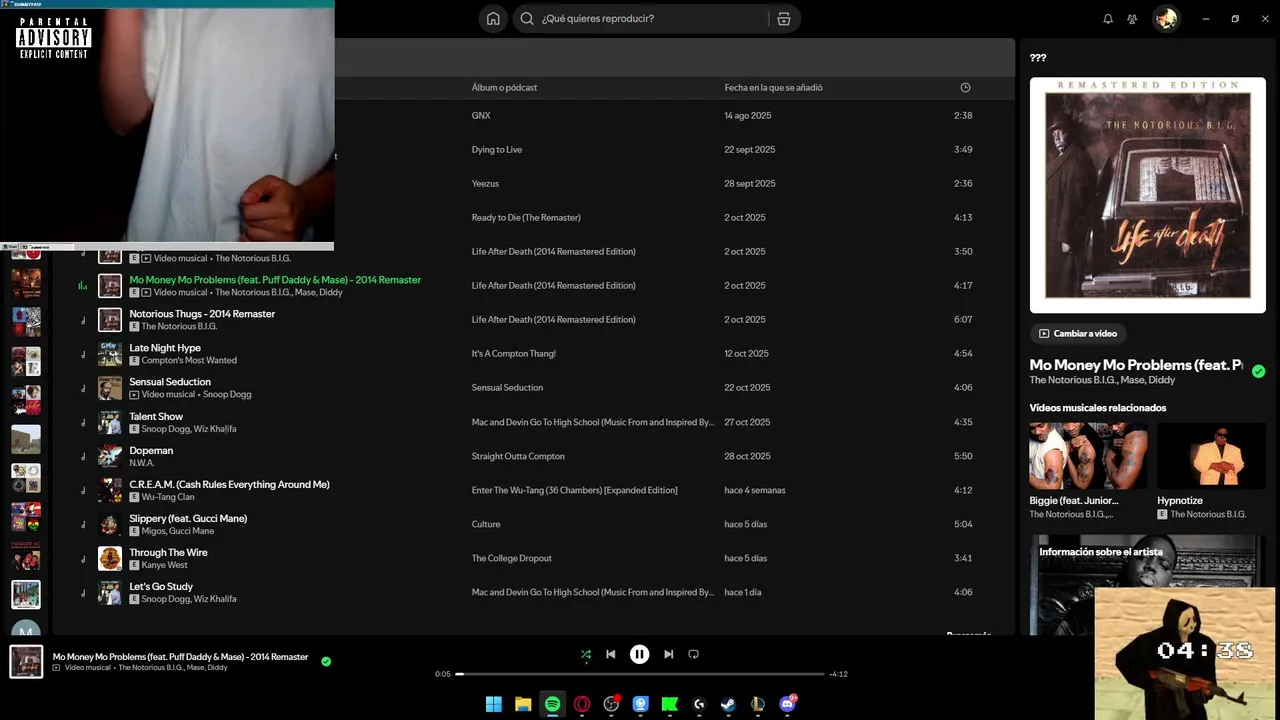
Task: Play 'Notorious Thugs - 2014 Remaster'
Action: (x=202, y=314)
